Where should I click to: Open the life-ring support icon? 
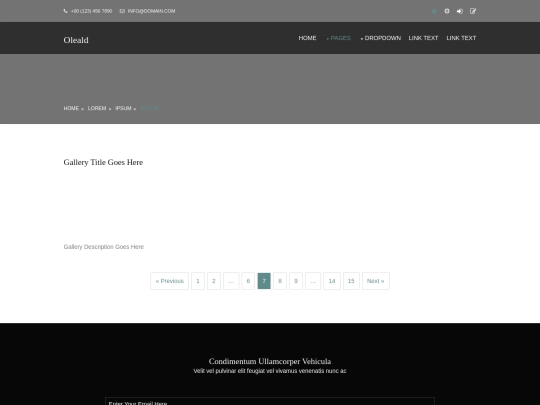point(447,11)
